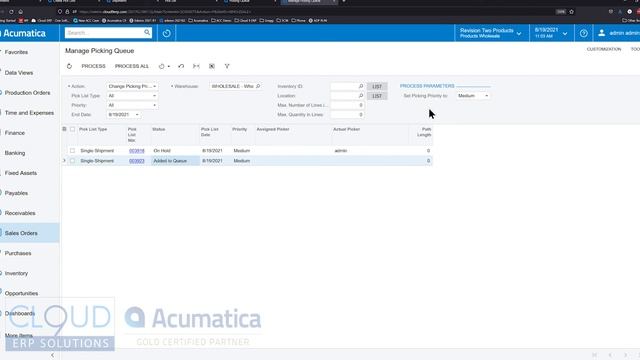Viewport: 640px width, 360px height.
Task: Open Data Views in sidebar
Action: 19,73
